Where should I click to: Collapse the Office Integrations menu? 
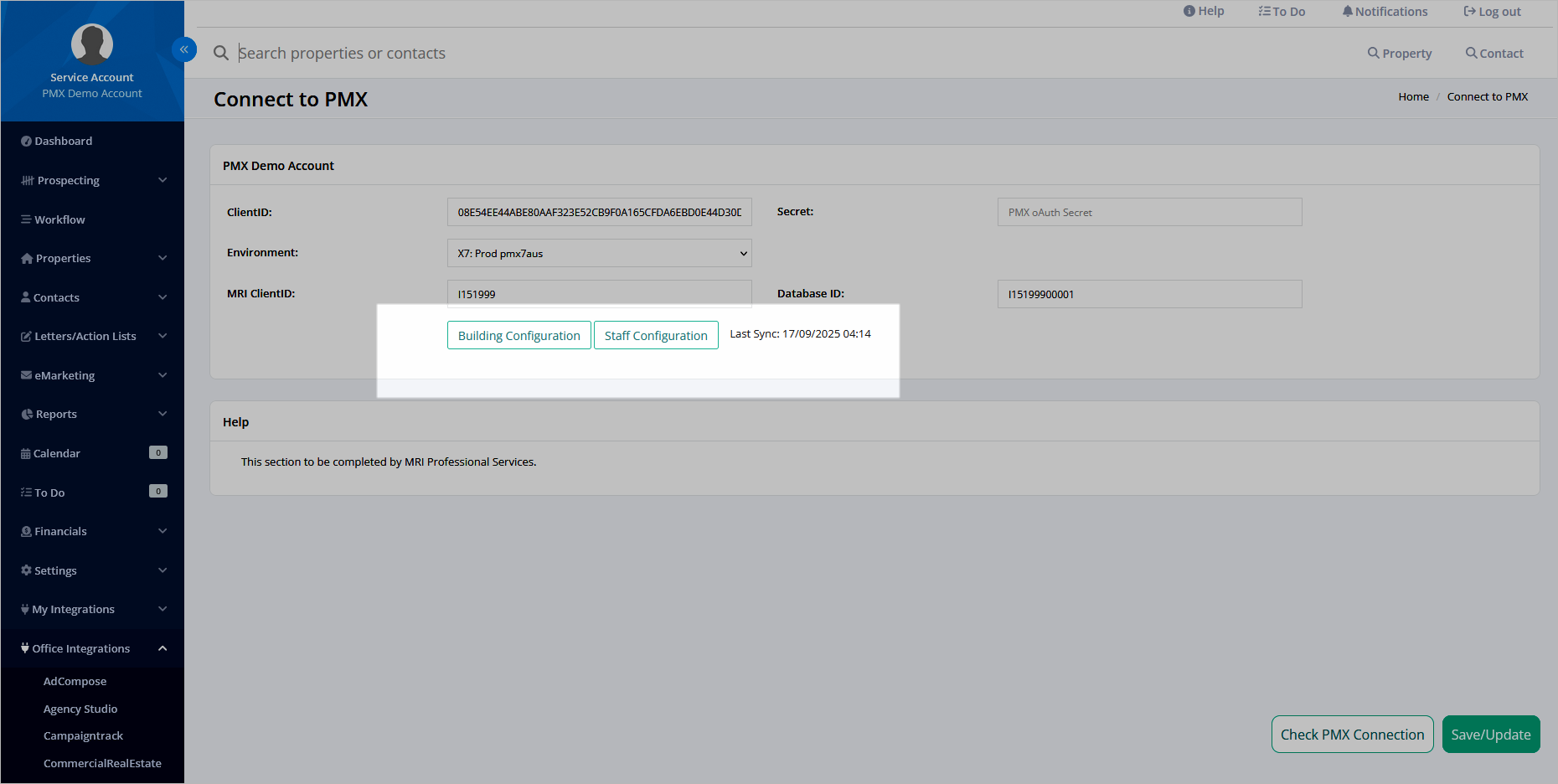tap(92, 648)
